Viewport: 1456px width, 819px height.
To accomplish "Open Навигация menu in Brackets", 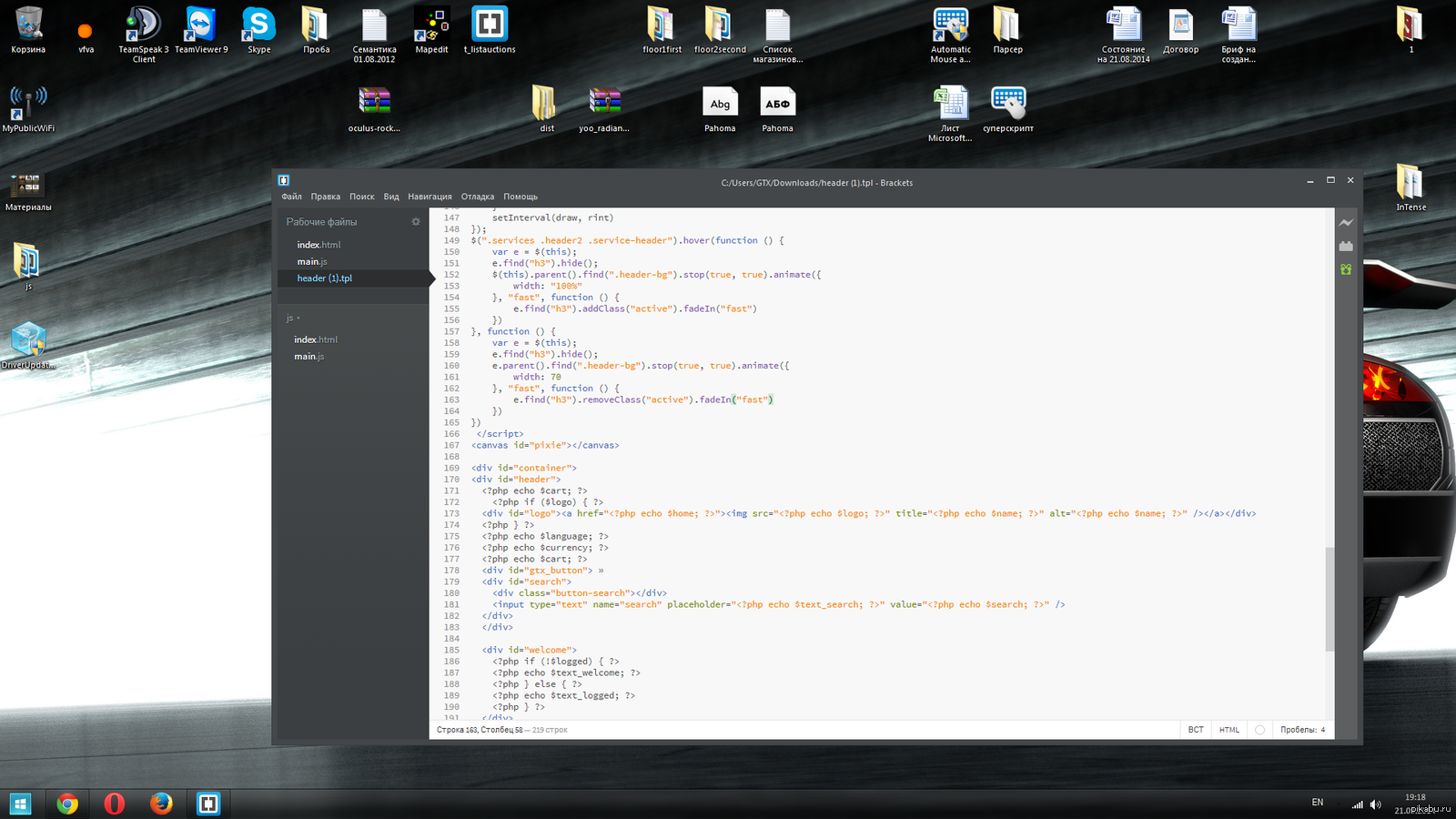I will click(x=430, y=197).
